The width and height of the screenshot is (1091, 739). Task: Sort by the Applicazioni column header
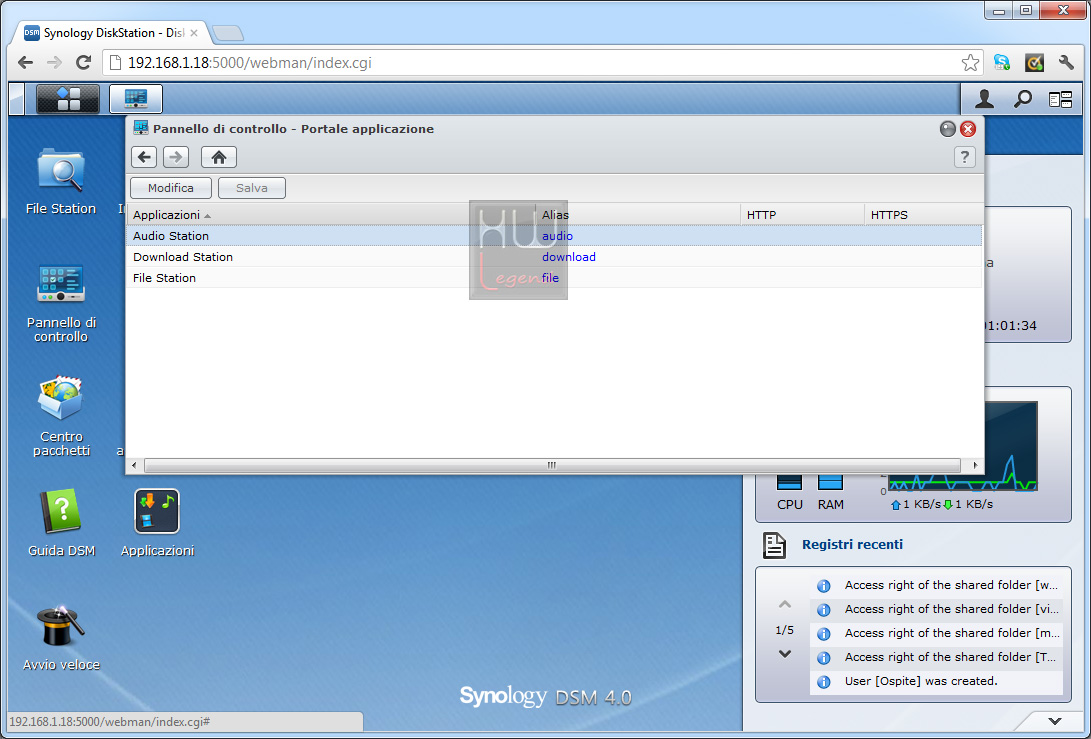point(331,215)
